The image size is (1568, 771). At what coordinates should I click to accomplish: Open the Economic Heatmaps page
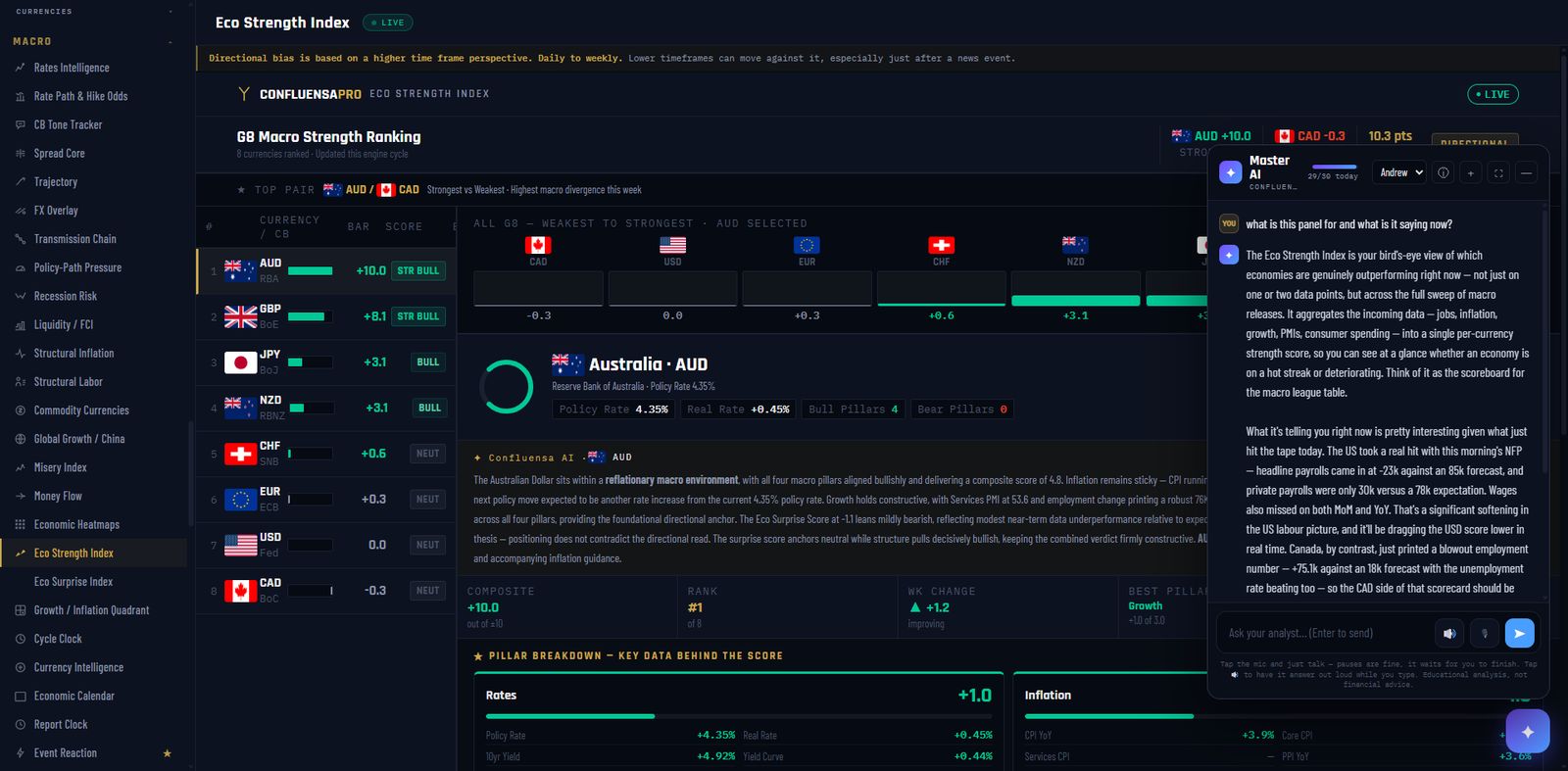(x=93, y=524)
